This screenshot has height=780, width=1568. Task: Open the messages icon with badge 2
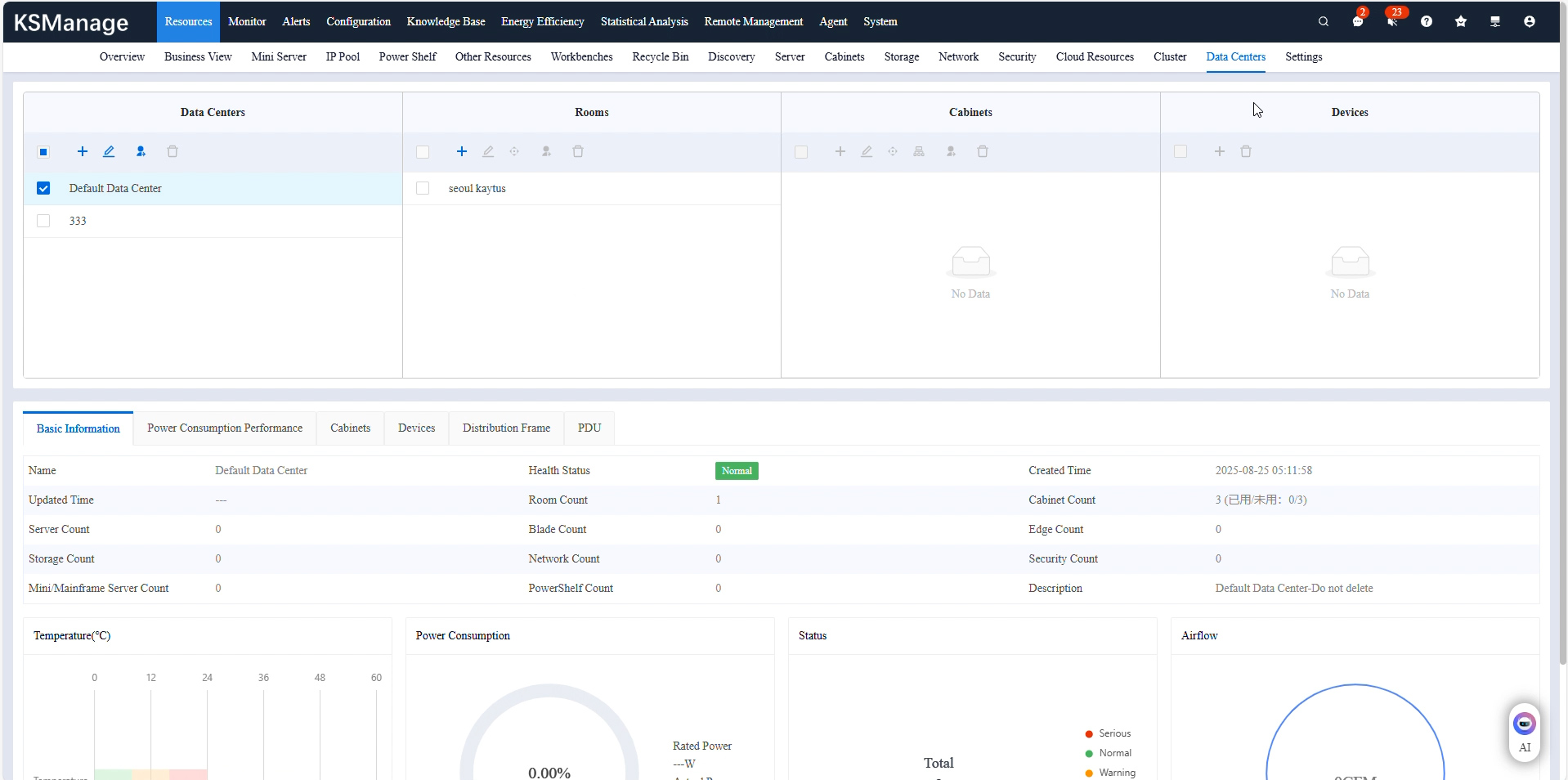pos(1357,22)
